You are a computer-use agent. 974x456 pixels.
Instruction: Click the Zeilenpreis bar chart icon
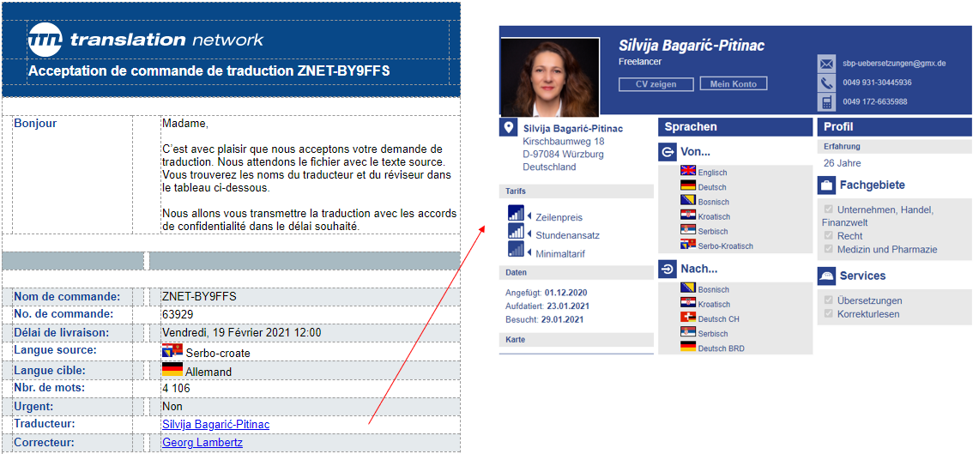515,214
